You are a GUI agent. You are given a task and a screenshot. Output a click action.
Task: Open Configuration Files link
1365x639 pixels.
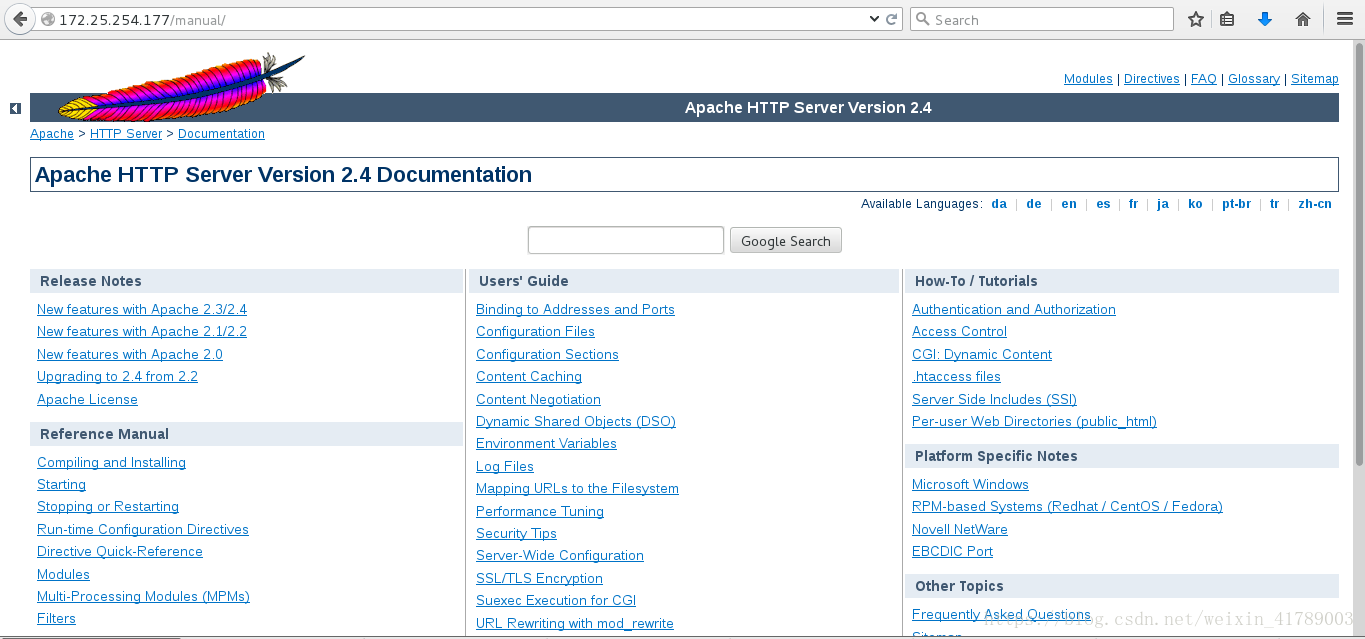tap(535, 332)
